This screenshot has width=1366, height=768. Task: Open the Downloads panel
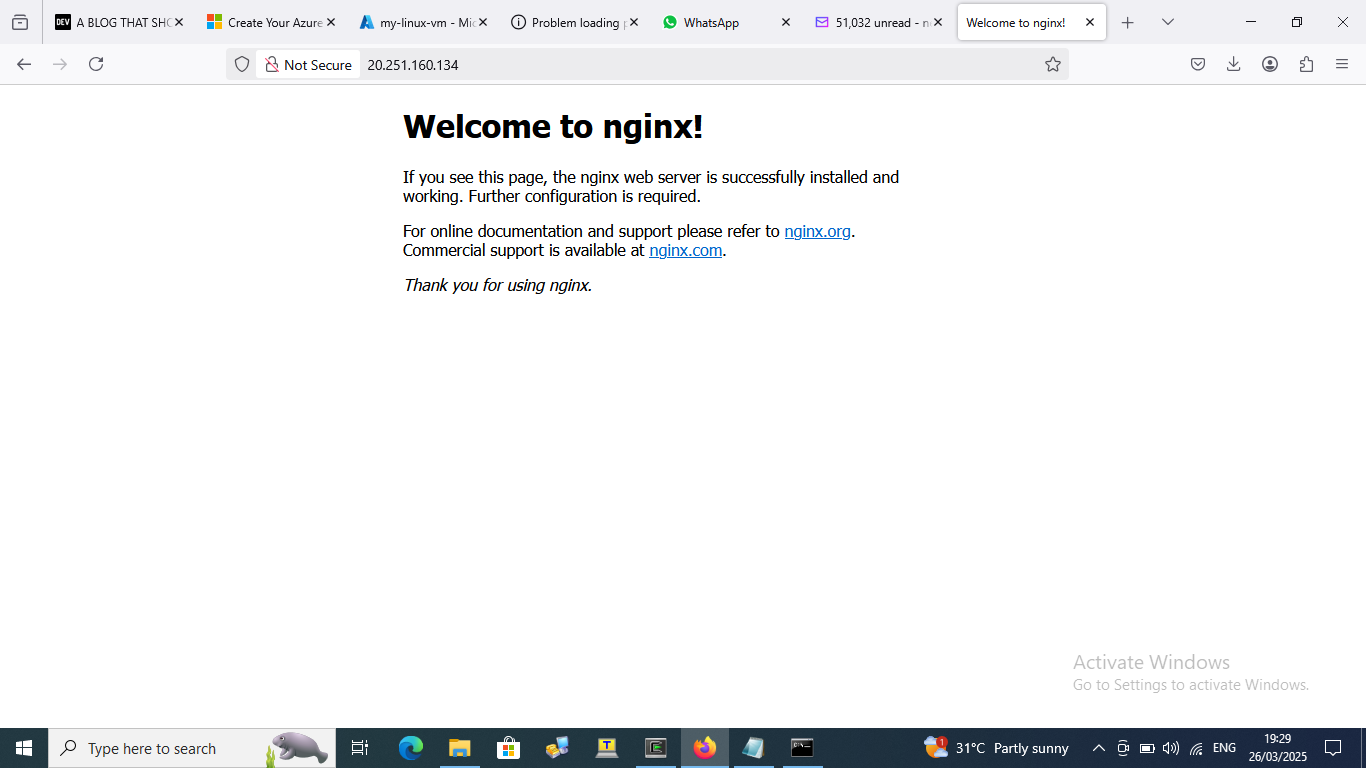click(x=1234, y=64)
